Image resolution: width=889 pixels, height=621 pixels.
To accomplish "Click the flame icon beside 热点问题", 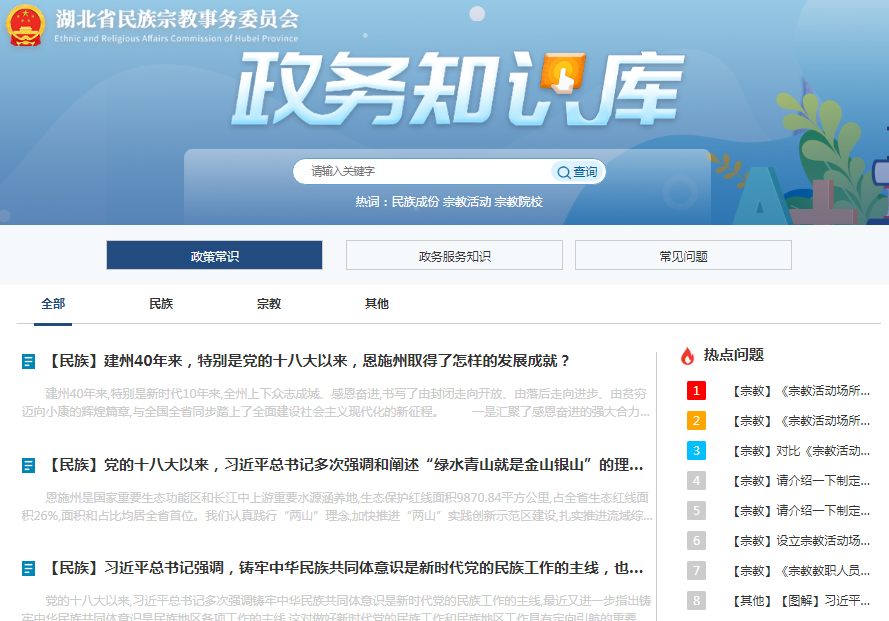I will pos(687,356).
